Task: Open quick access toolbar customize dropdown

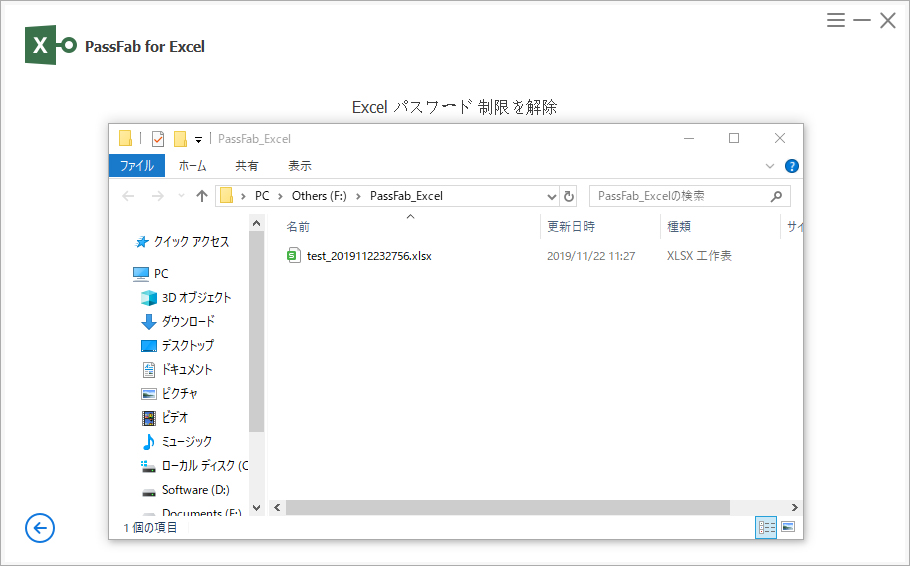Action: (198, 139)
